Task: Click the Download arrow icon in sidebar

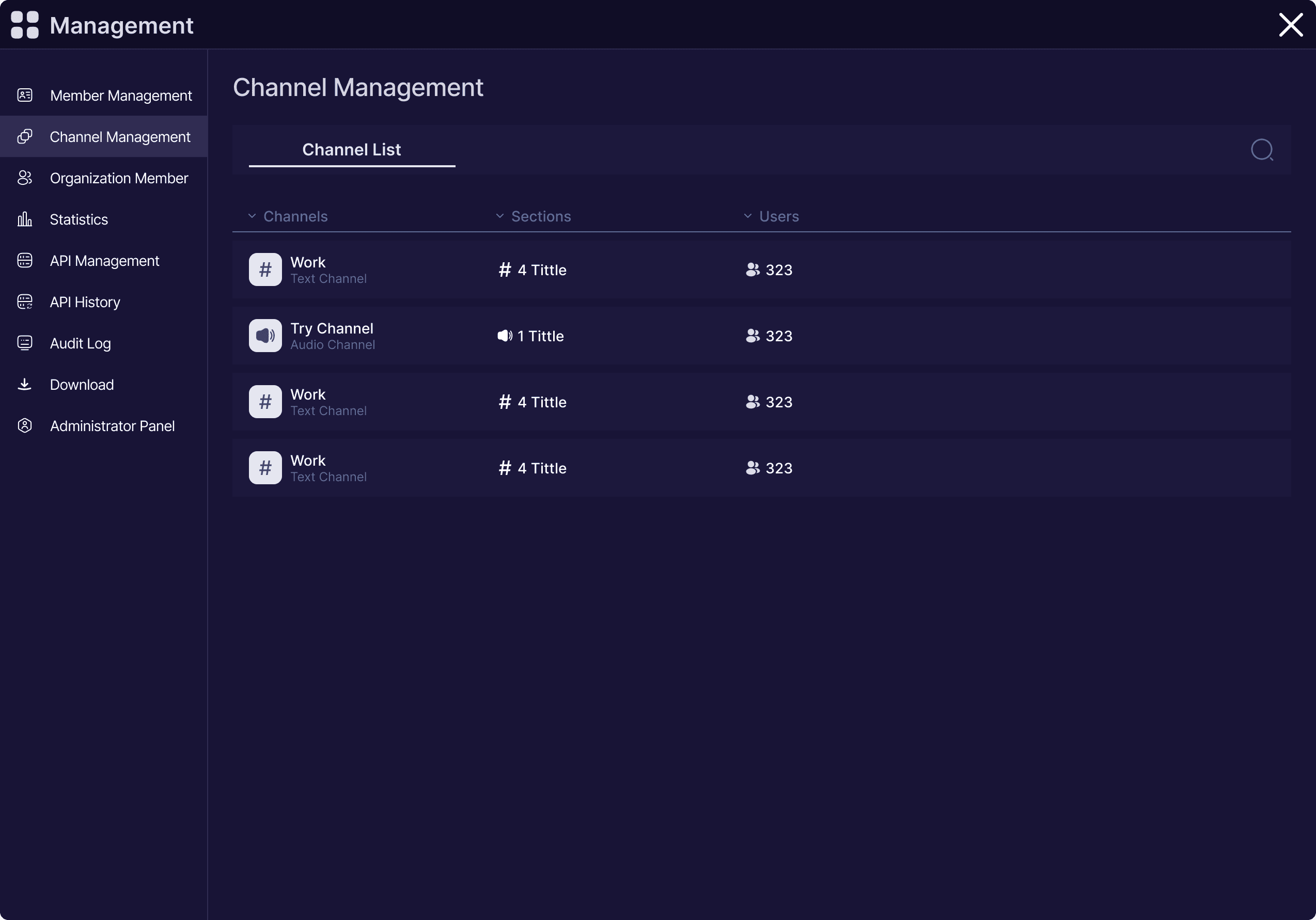Action: pos(25,385)
